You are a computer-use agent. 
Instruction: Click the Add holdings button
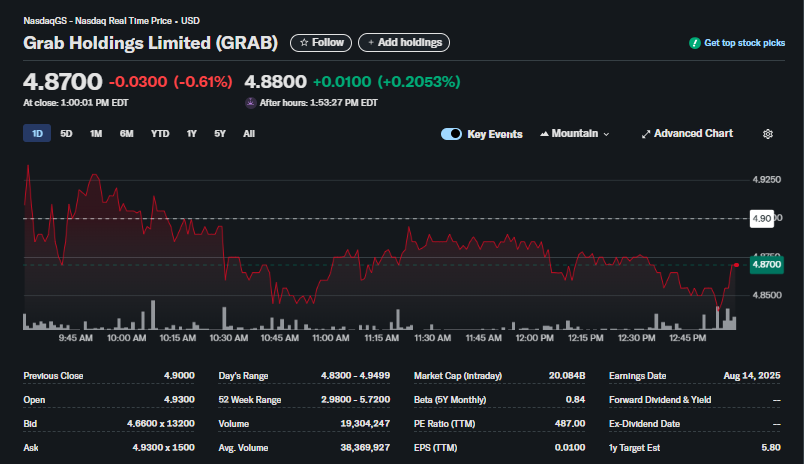click(404, 43)
